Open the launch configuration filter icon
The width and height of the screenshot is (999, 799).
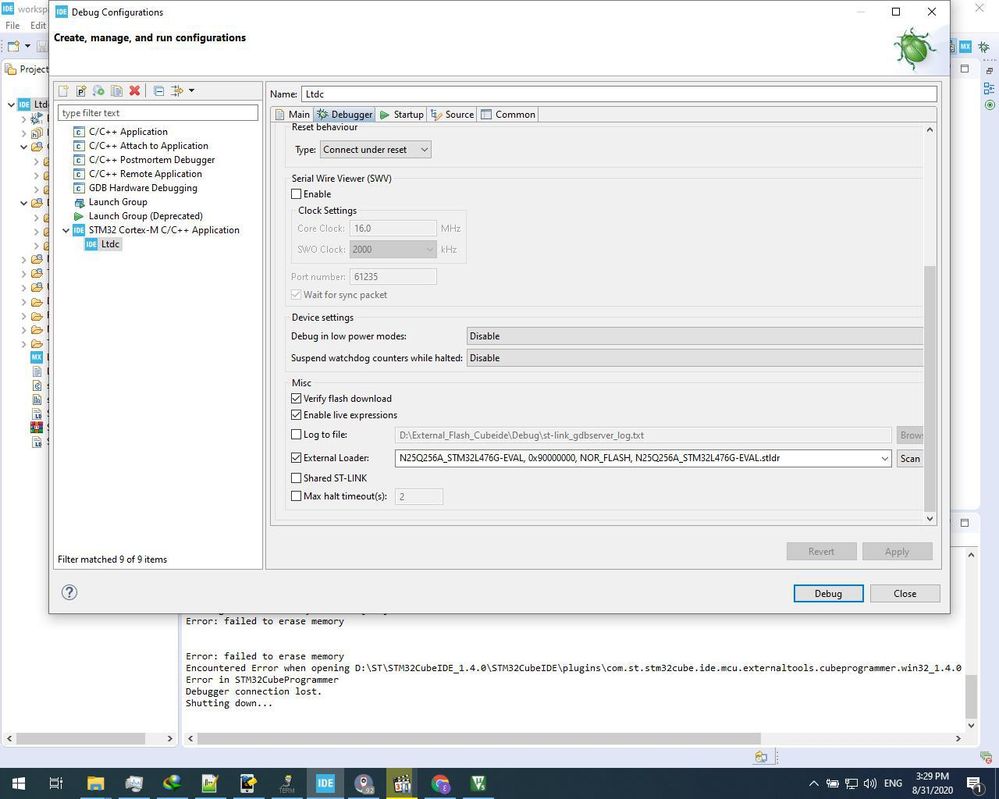coord(177,91)
